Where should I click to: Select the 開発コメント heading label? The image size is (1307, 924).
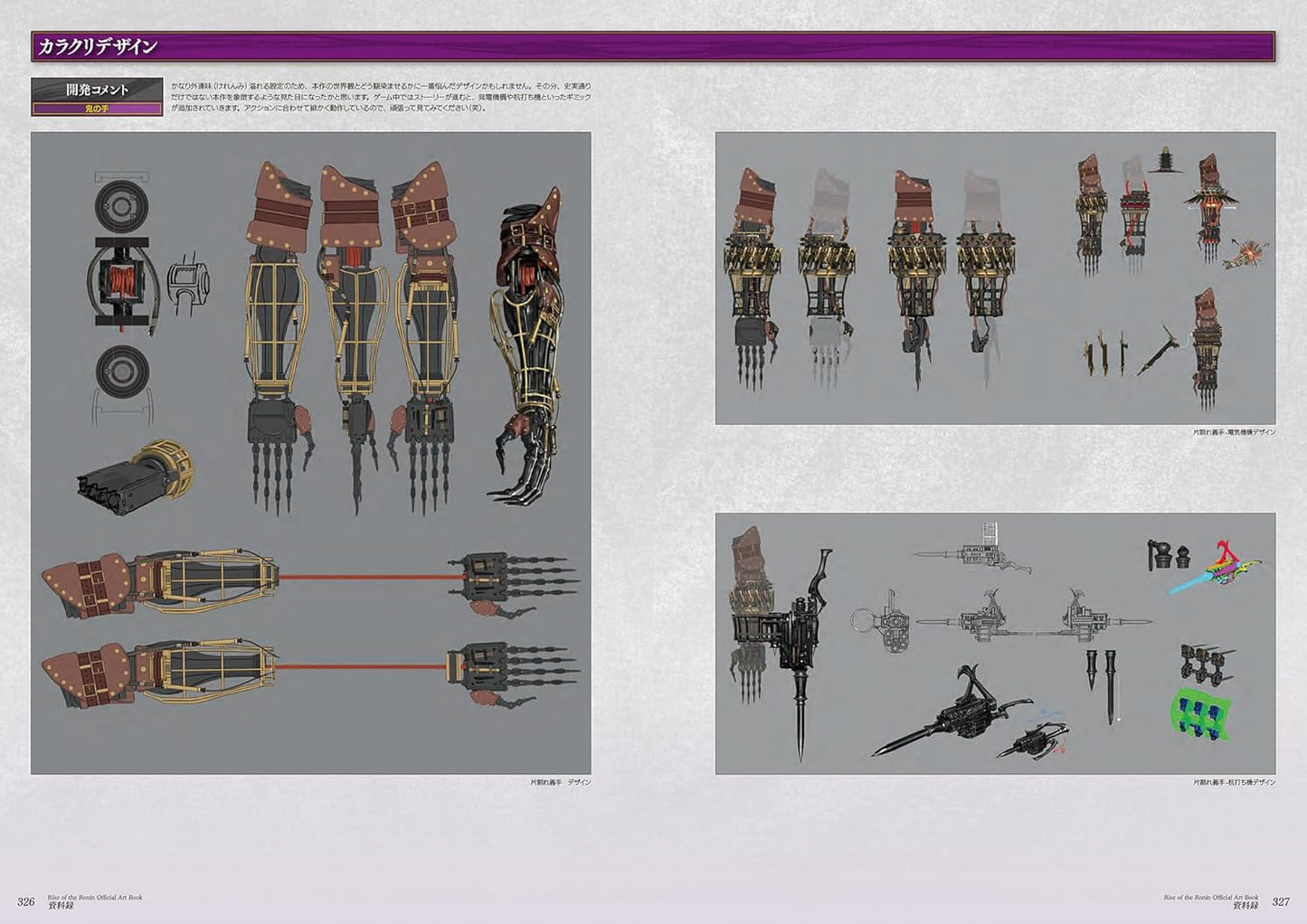click(97, 90)
